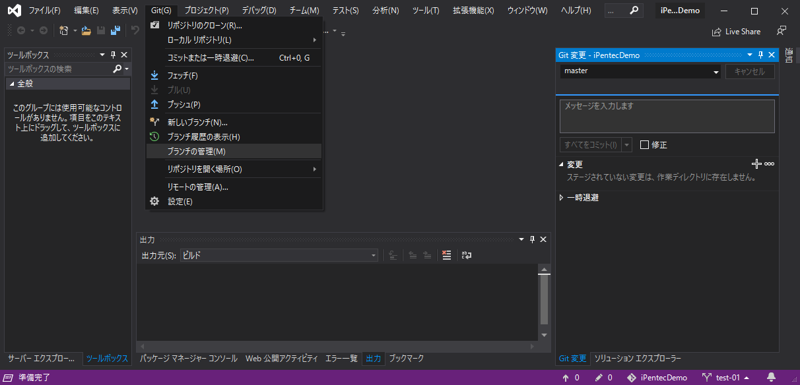
Task: Click the clear all output icon
Action: (x=446, y=255)
